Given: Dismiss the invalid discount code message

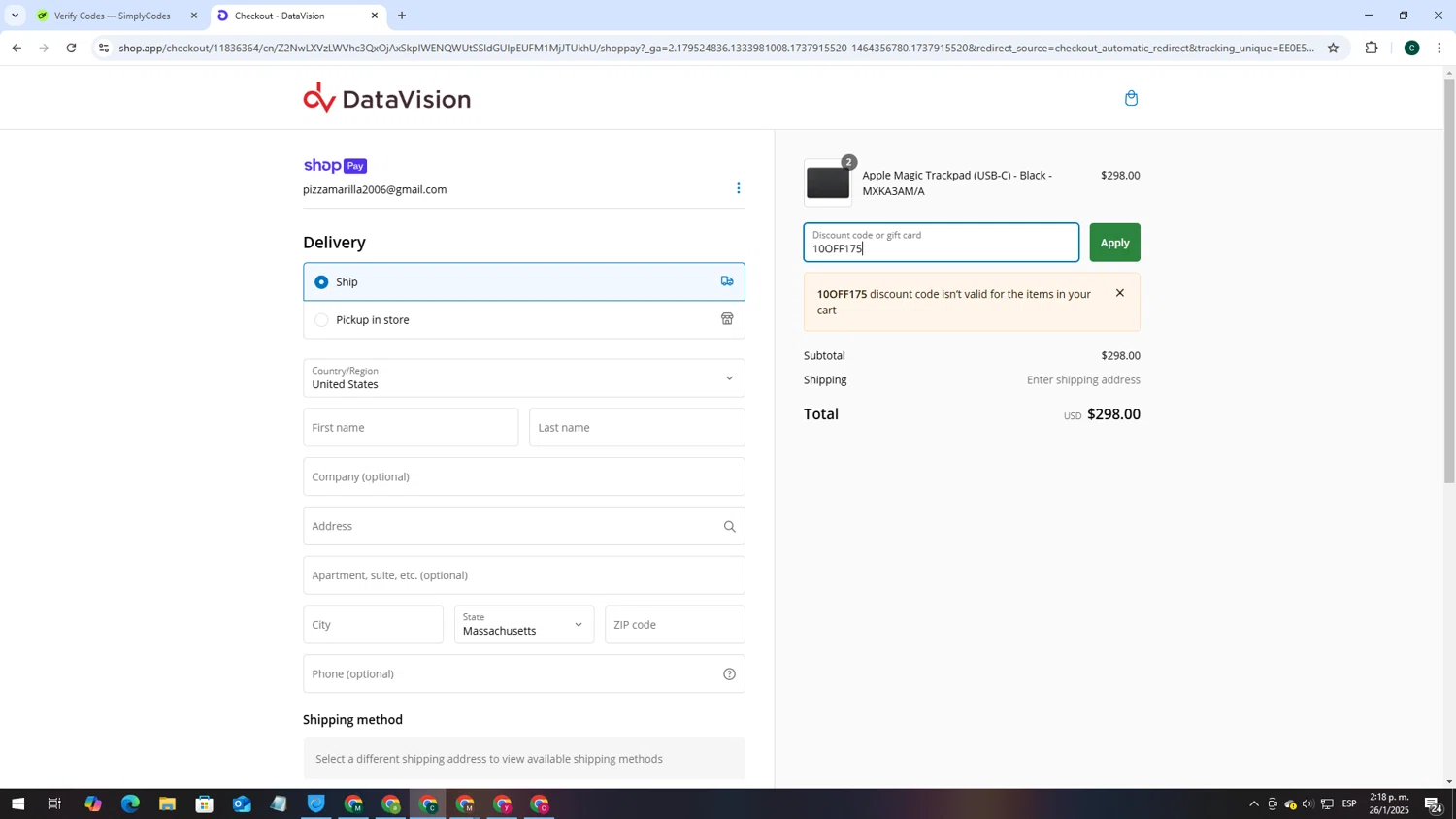Looking at the screenshot, I should tap(1120, 293).
